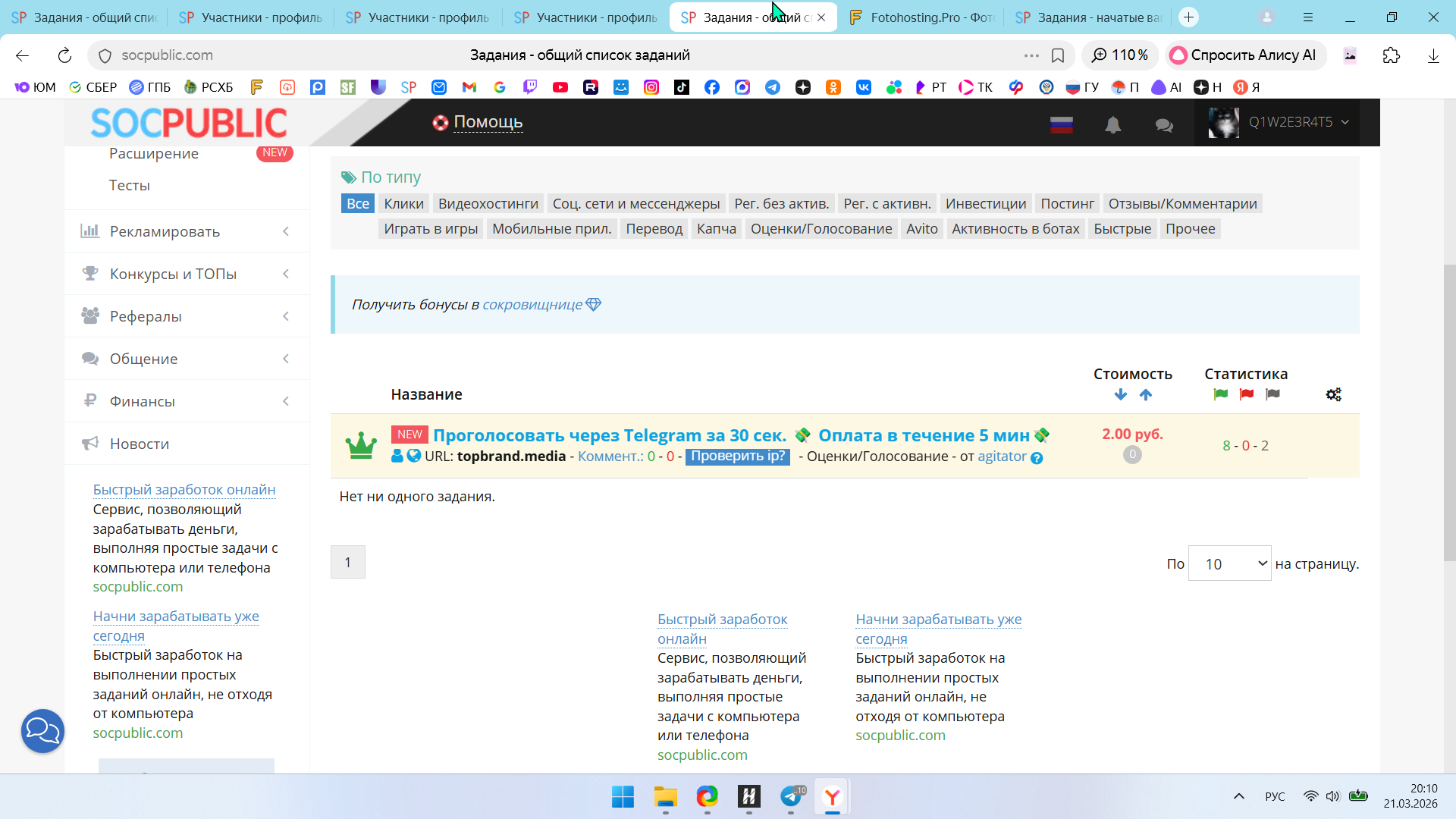
Task: Click the red flag statistics icon
Action: pyautogui.click(x=1246, y=394)
